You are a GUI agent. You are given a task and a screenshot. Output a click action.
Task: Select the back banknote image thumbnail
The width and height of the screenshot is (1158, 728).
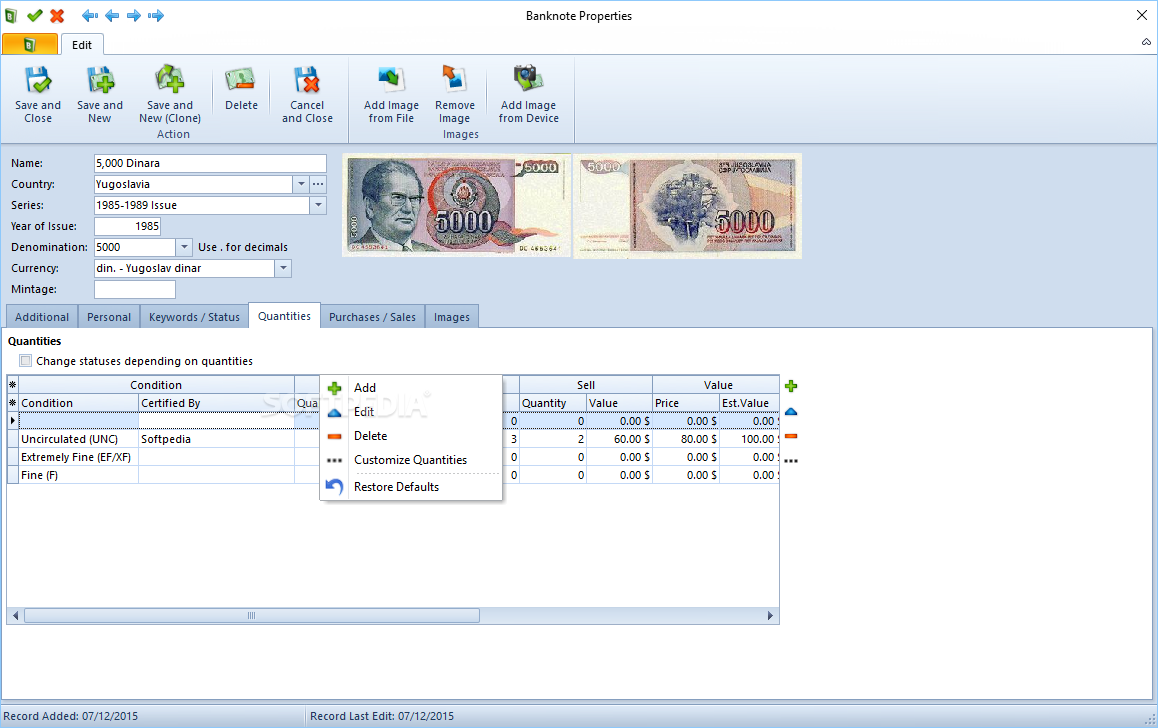(688, 206)
